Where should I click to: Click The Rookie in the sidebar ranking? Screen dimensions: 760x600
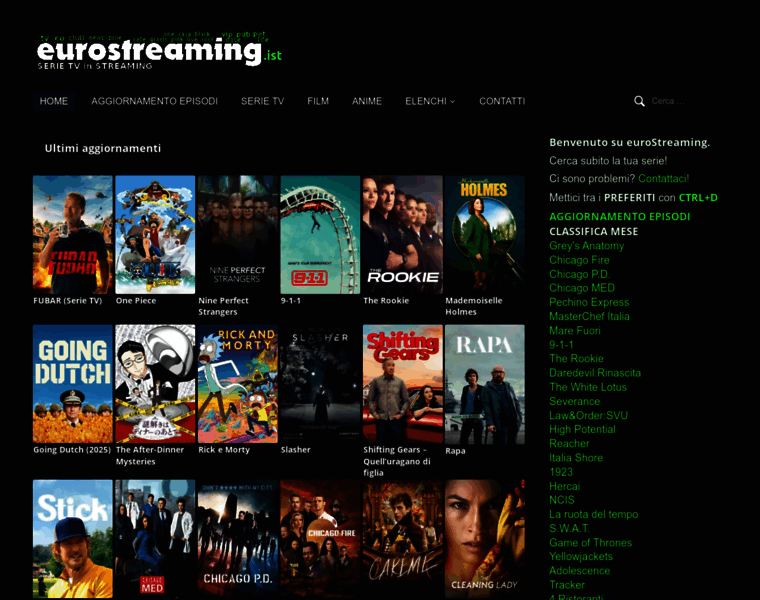[x=576, y=359]
